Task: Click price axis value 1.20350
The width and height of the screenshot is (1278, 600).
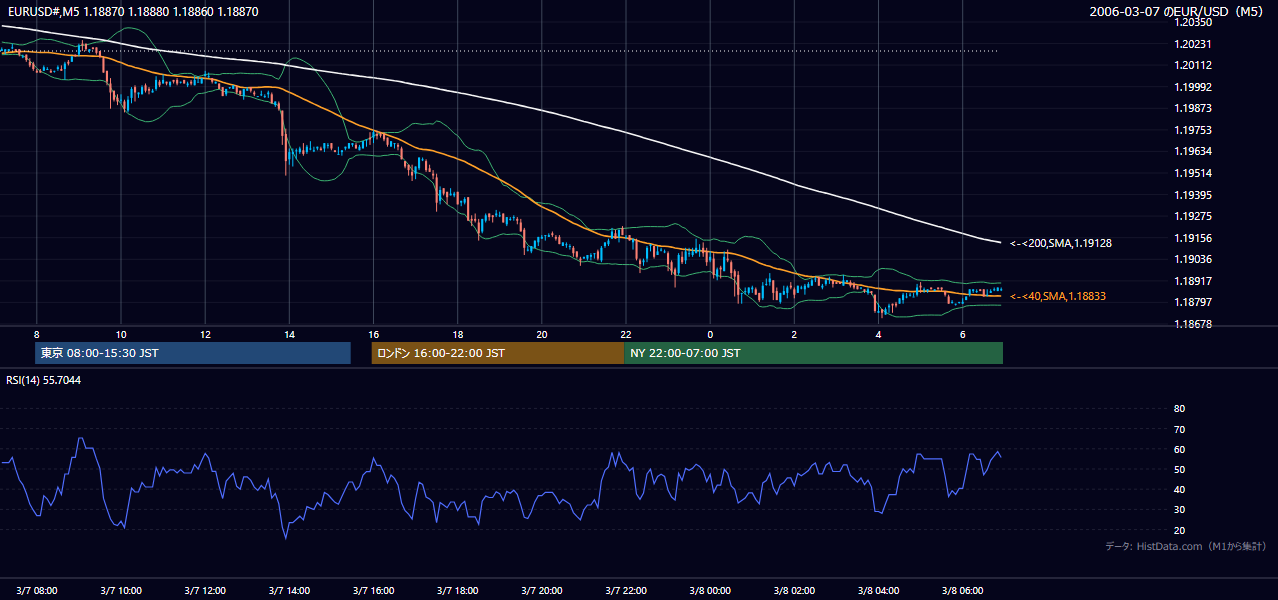Action: [x=1192, y=22]
